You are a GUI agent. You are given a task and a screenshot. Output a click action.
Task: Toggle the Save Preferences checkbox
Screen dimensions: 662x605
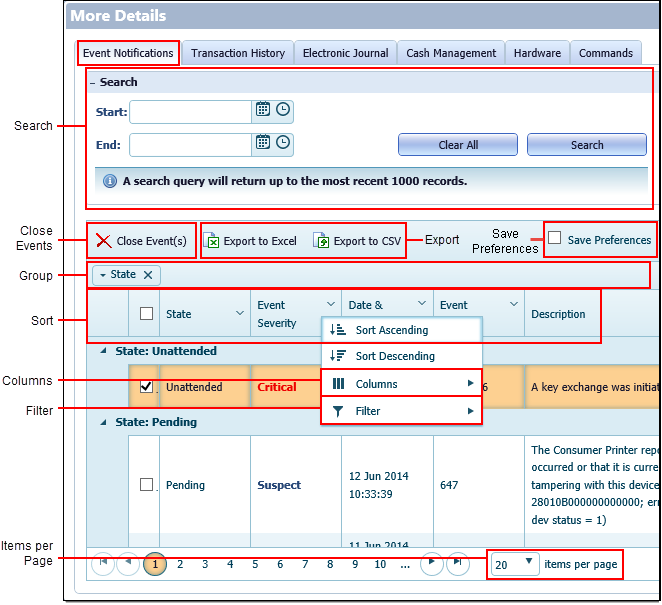coord(554,238)
